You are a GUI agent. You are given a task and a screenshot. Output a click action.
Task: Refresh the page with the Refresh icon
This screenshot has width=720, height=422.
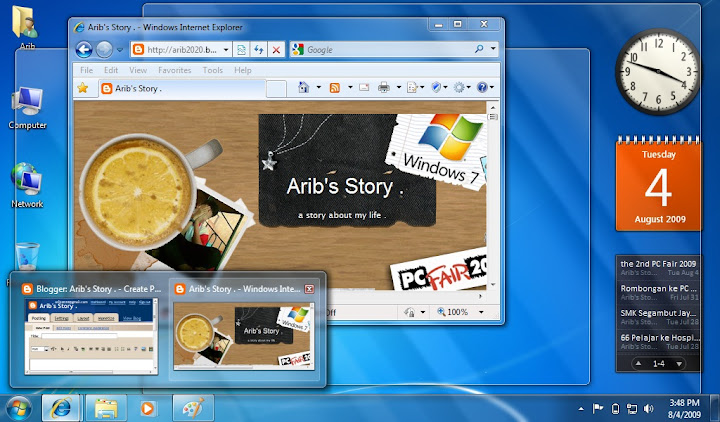coord(259,50)
